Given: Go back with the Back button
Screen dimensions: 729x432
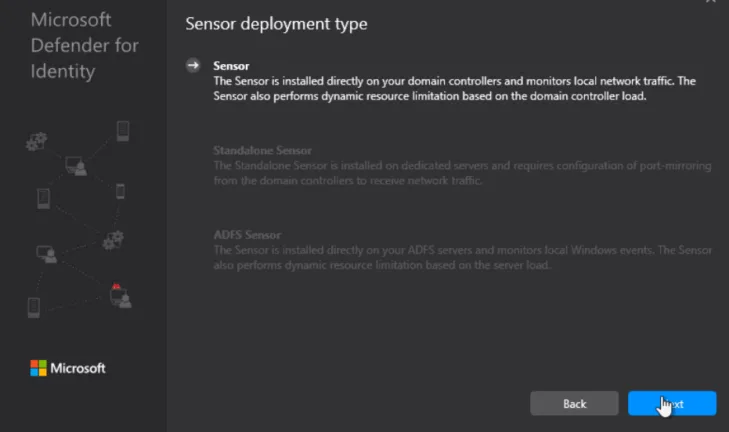Looking at the screenshot, I should coord(574,403).
